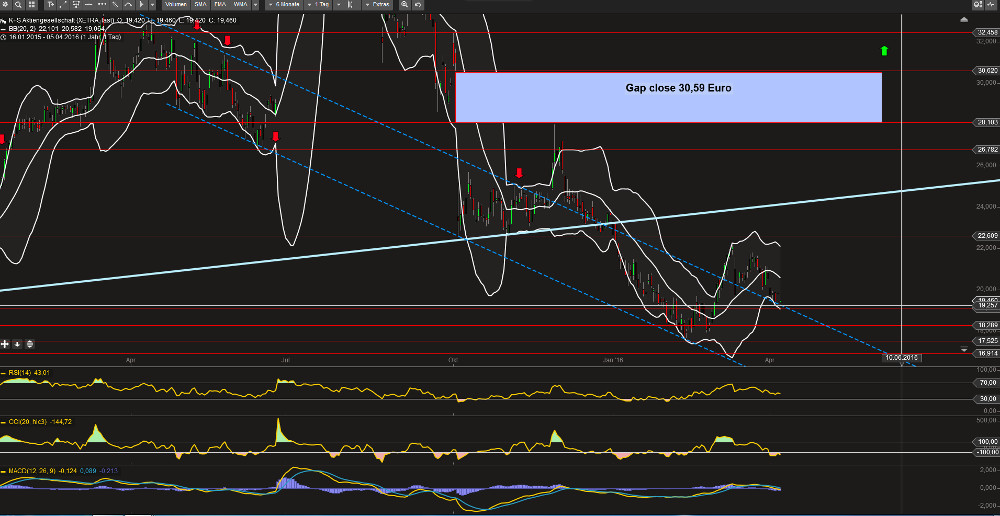This screenshot has width=1000, height=516.
Task: Open the 1 Tag interval dropdown
Action: (x=320, y=4)
